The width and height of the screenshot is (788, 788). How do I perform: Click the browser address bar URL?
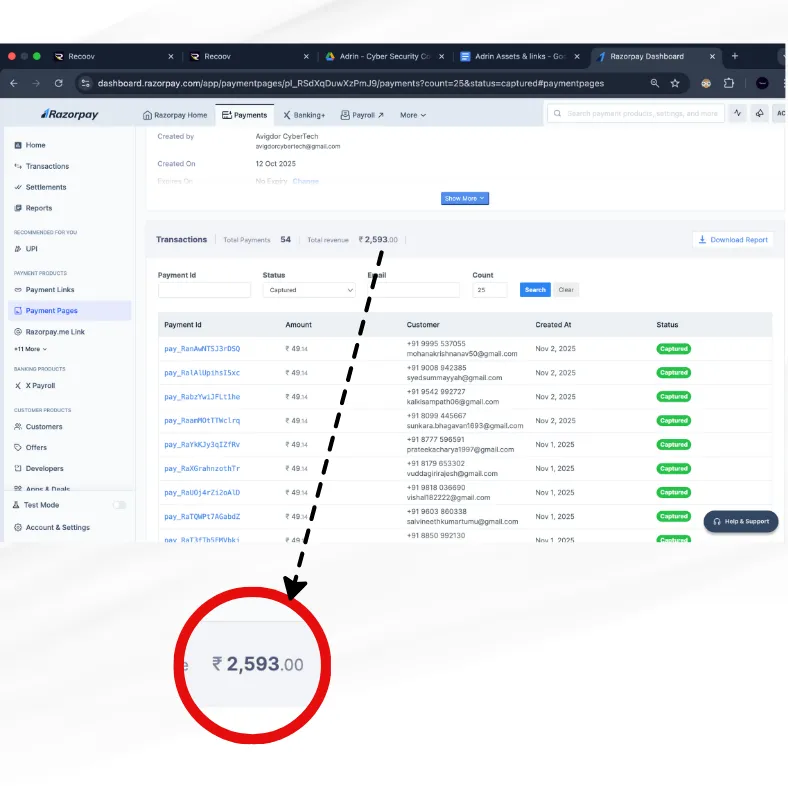pos(351,83)
